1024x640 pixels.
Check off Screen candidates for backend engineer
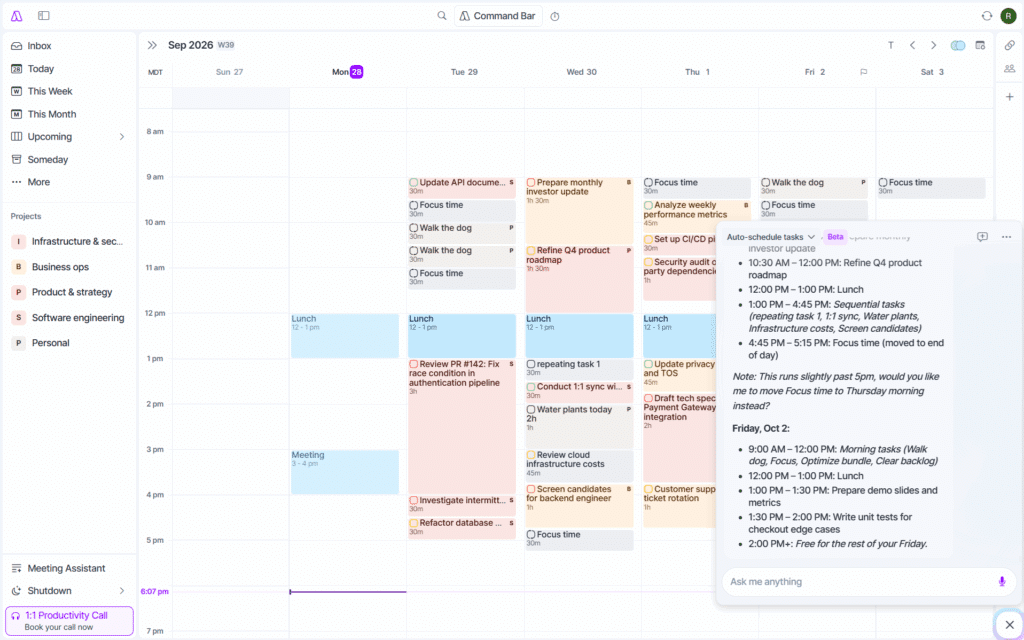point(531,489)
